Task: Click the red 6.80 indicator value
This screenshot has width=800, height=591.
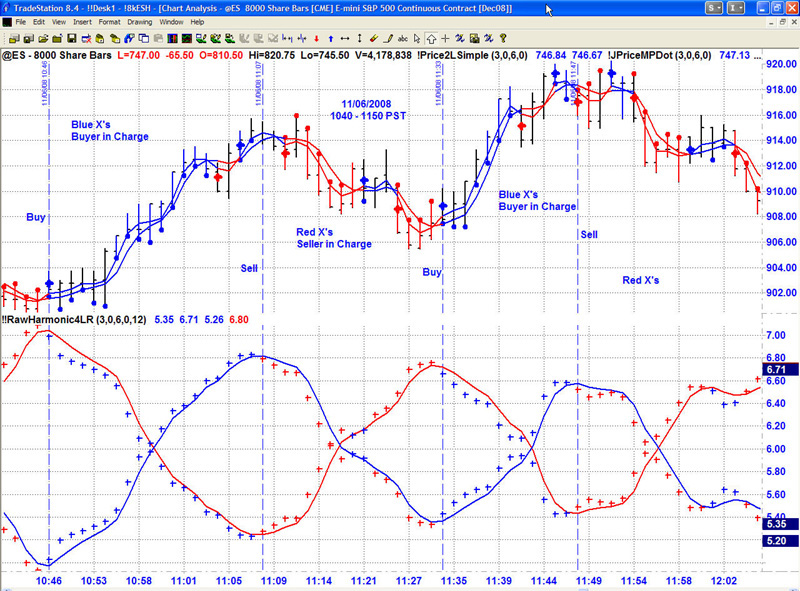Action: pos(239,319)
